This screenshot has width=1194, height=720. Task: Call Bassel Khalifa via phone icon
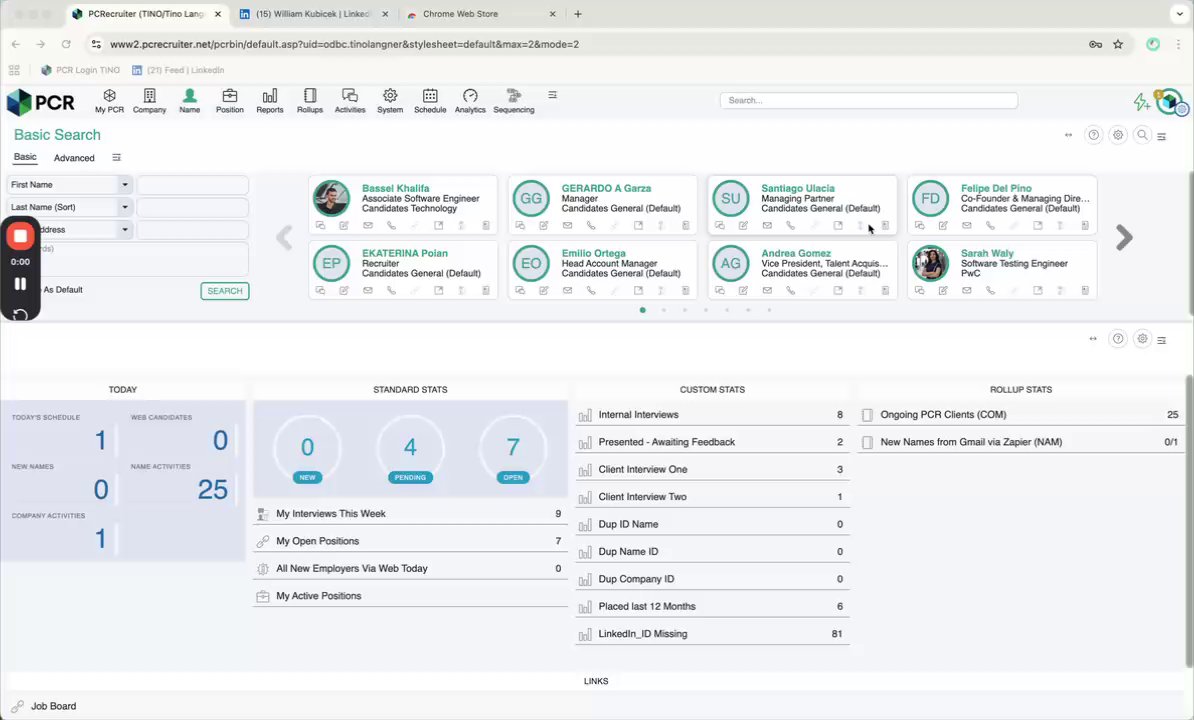tap(391, 225)
